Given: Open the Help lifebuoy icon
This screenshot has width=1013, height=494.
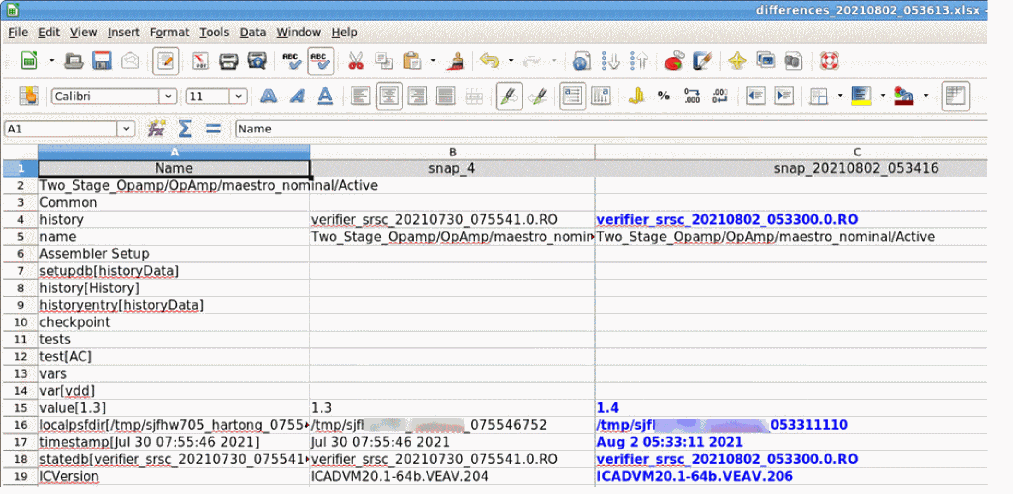Looking at the screenshot, I should coord(828,61).
